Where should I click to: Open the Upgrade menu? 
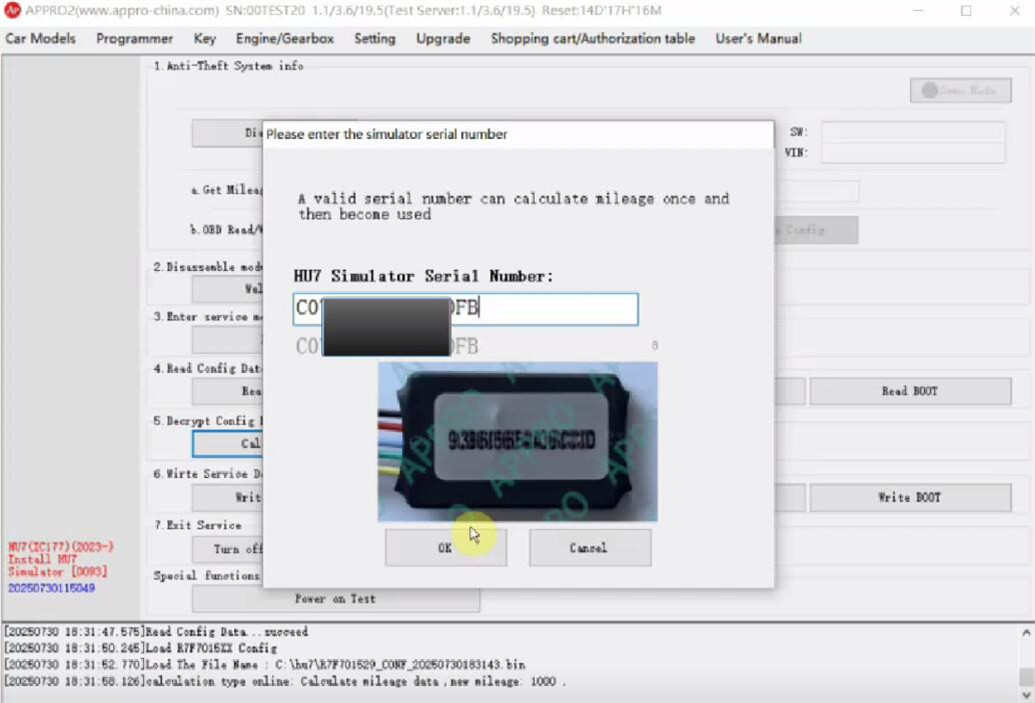click(x=443, y=38)
